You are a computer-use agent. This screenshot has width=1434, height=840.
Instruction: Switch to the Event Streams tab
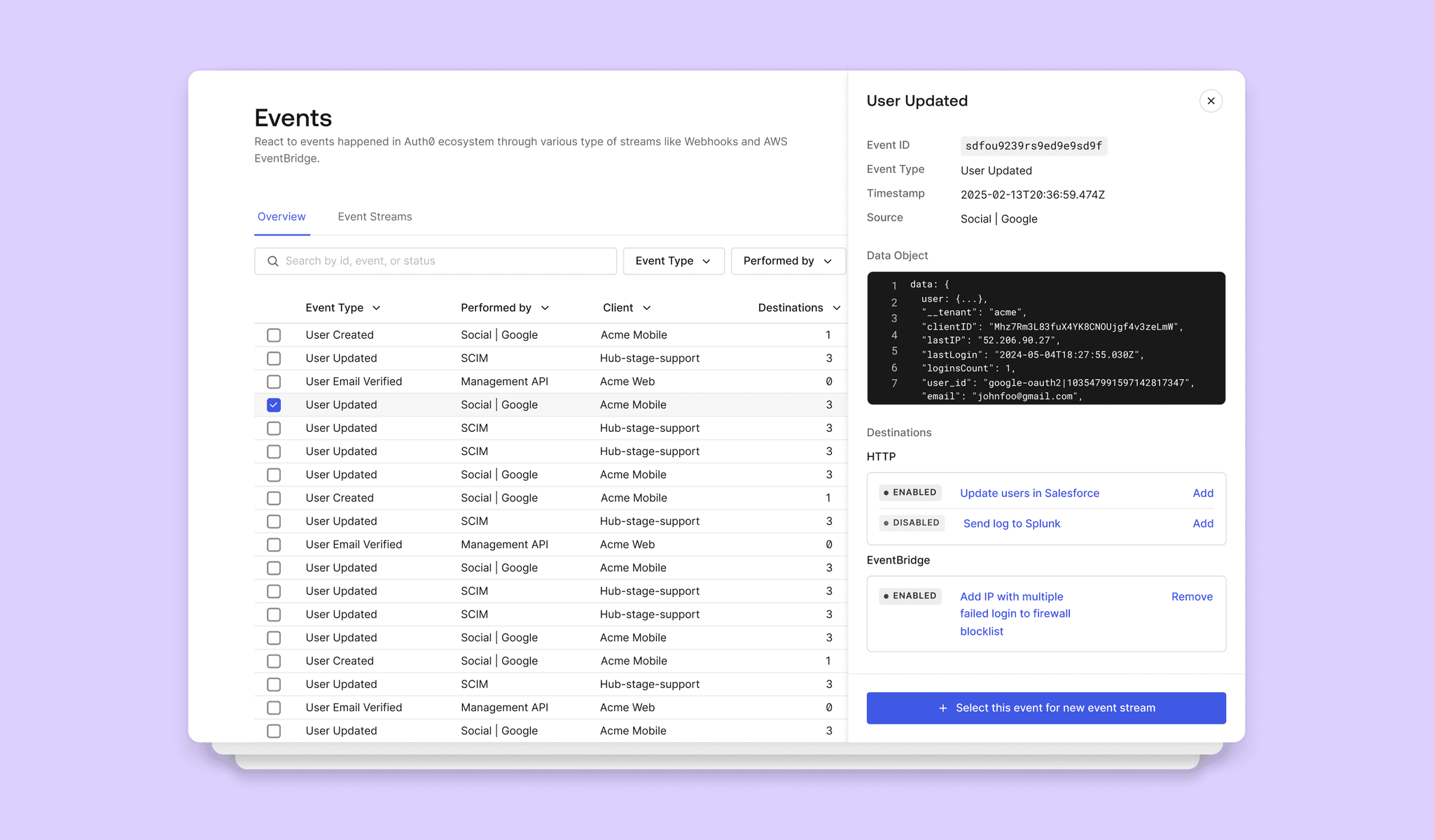375,217
